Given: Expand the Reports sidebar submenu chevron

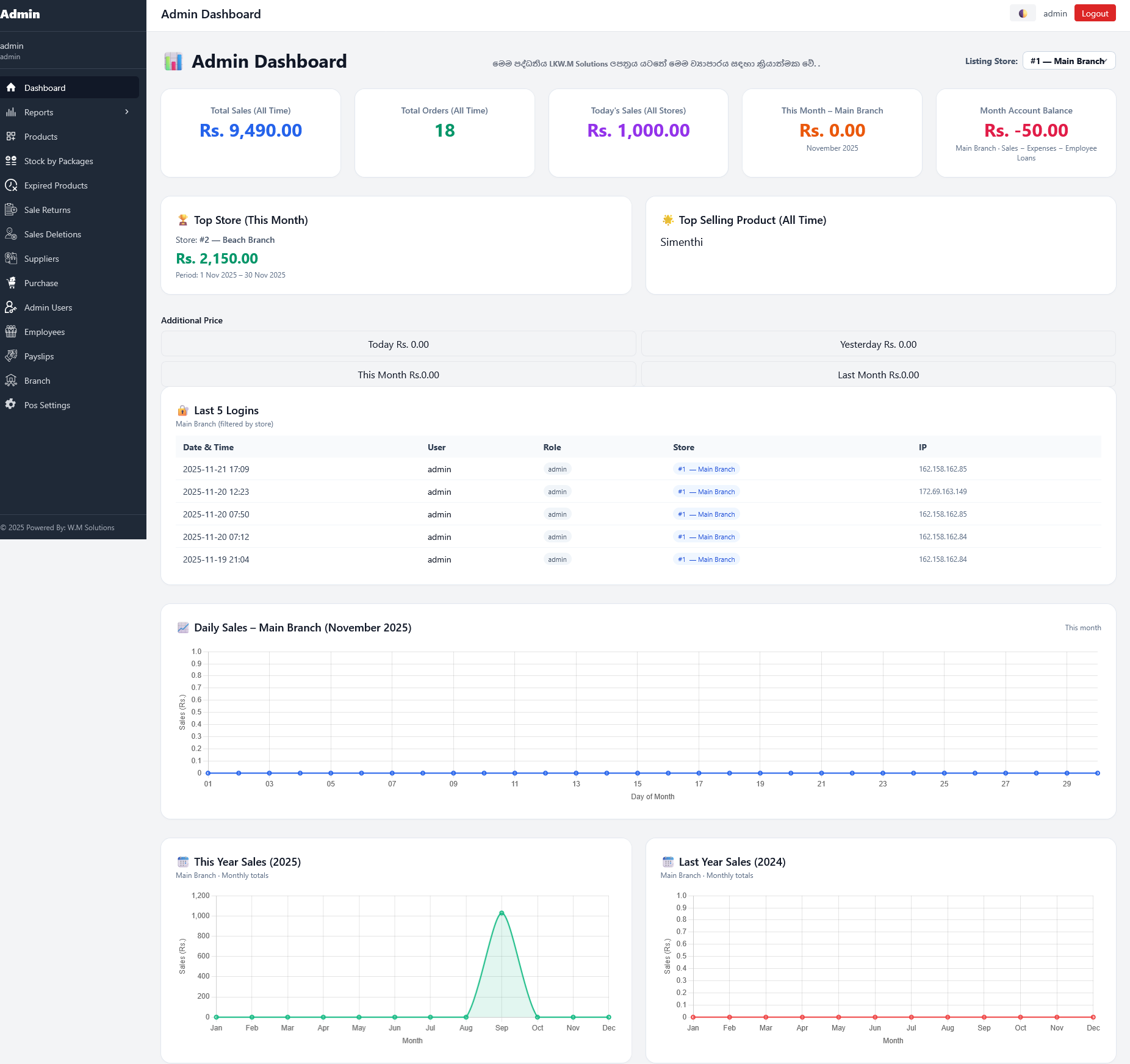Looking at the screenshot, I should pyautogui.click(x=127, y=112).
